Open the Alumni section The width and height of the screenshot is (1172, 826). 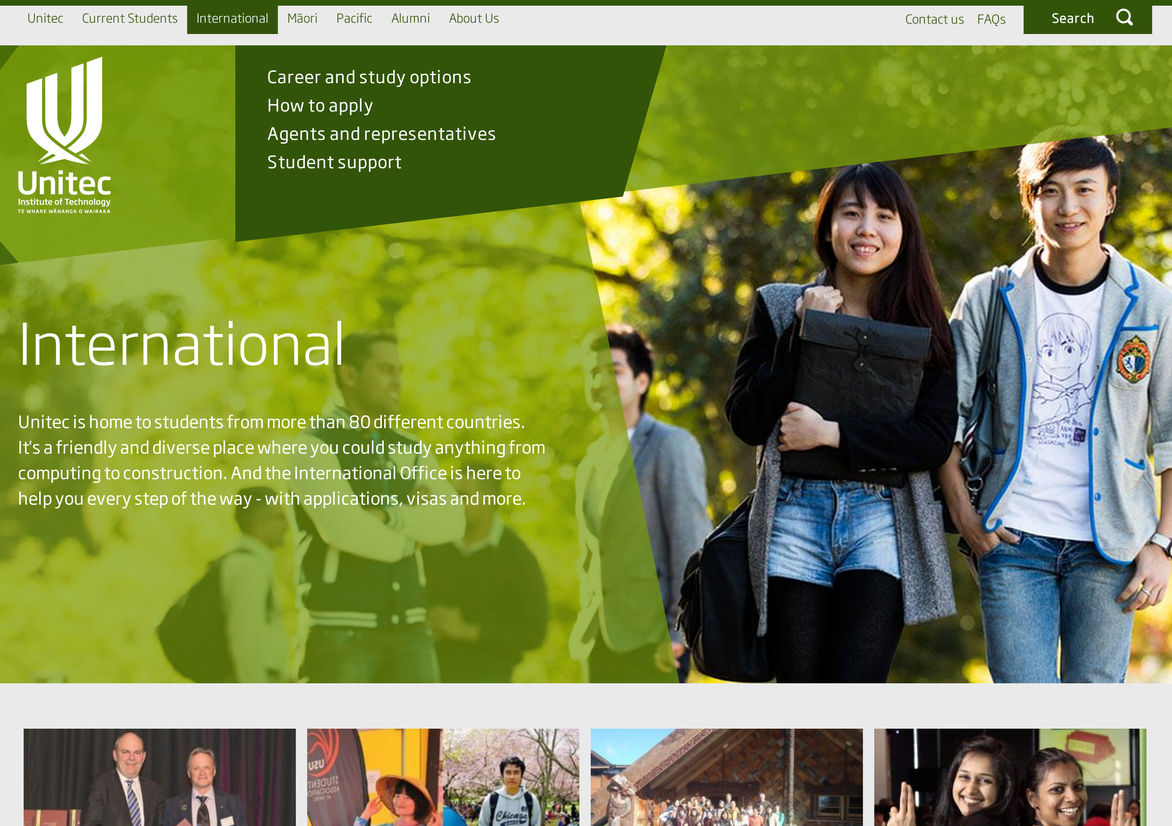410,19
